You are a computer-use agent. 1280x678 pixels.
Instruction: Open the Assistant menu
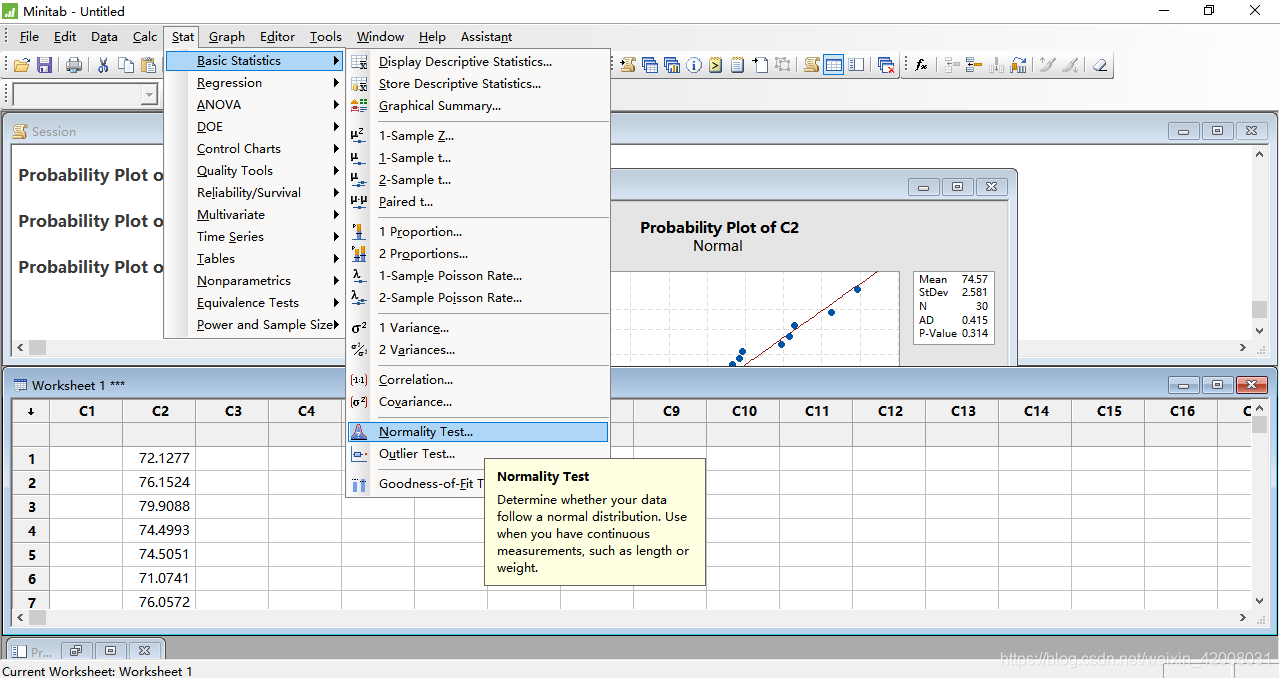[x=487, y=37]
